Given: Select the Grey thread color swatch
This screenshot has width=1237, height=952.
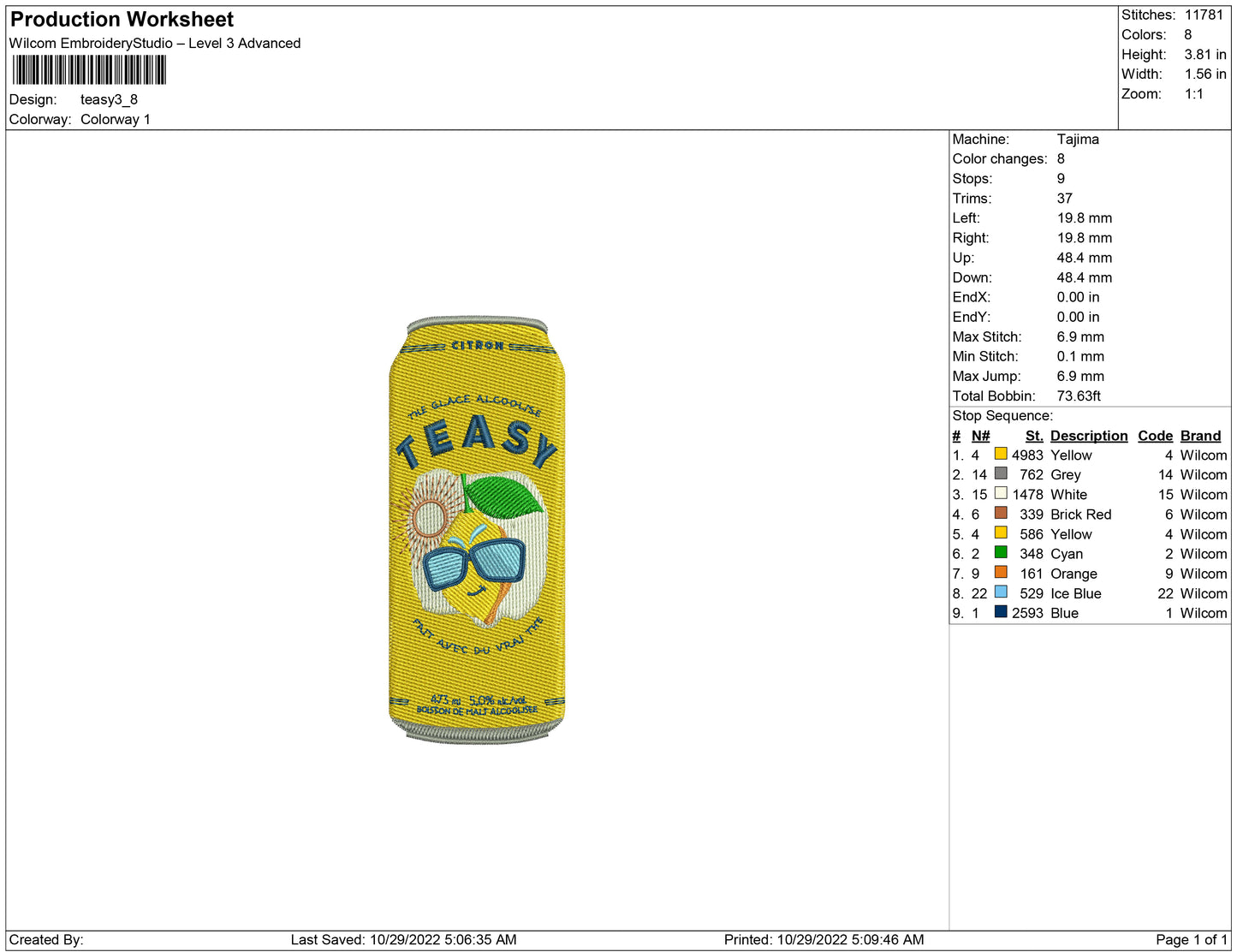Looking at the screenshot, I should [1001, 473].
